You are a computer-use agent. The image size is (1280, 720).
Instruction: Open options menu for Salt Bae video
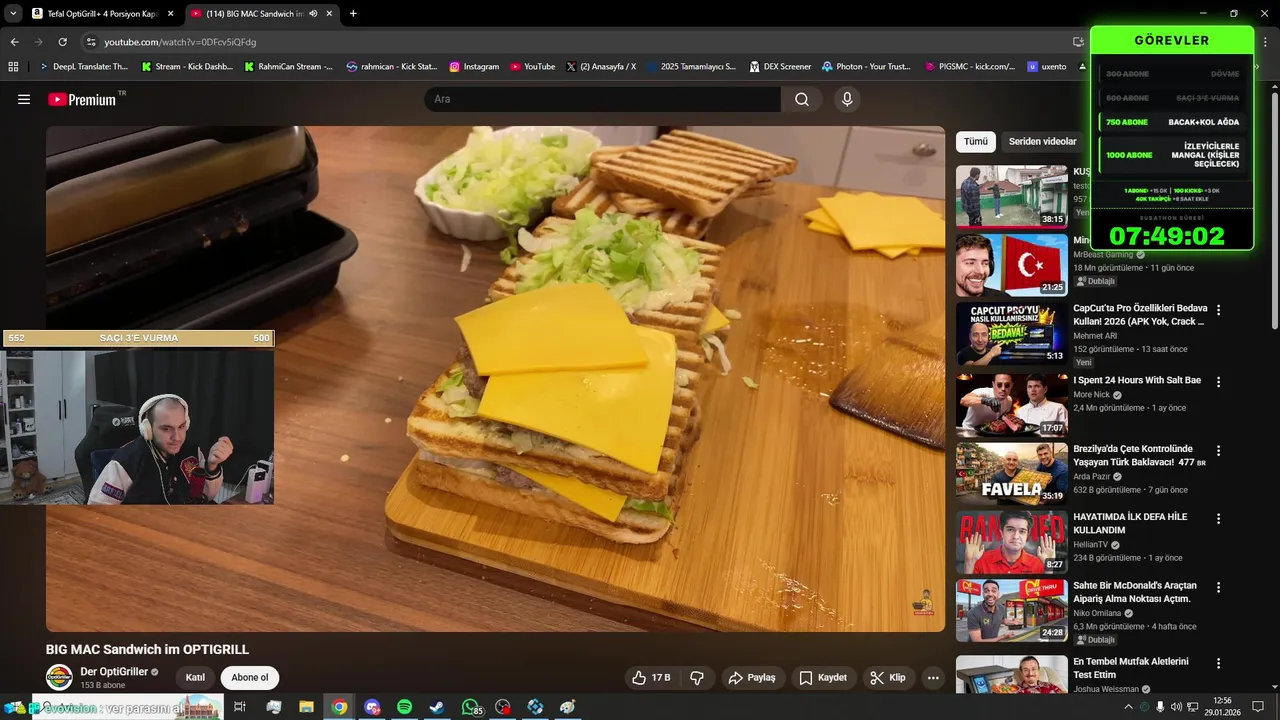pos(1218,381)
